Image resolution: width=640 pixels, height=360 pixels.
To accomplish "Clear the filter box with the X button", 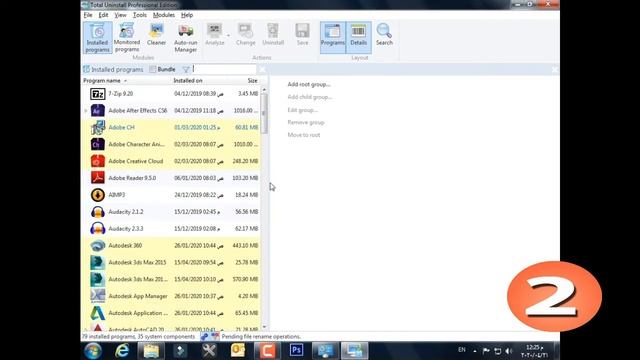I will pyautogui.click(x=262, y=69).
